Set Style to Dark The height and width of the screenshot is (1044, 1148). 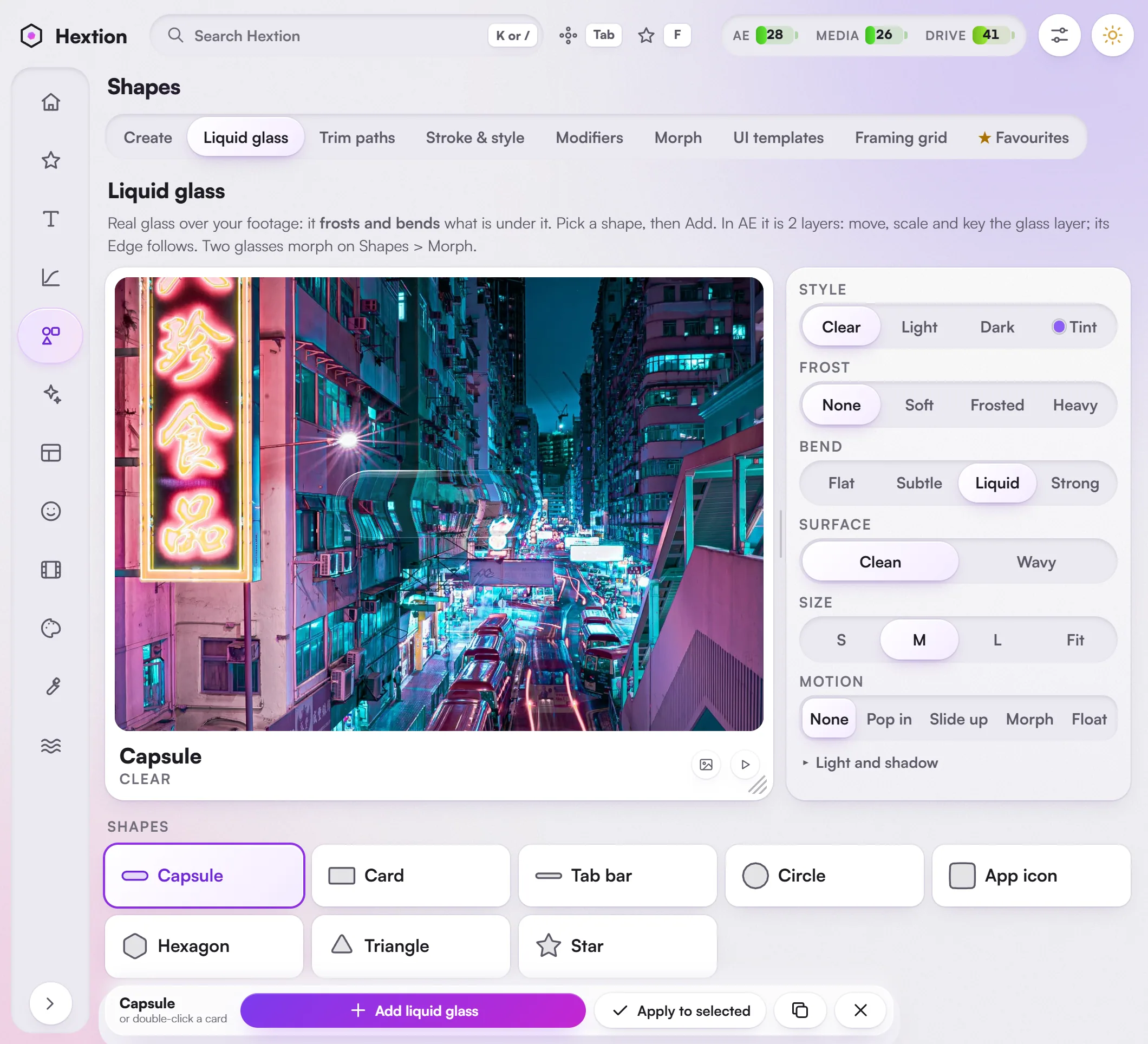click(x=997, y=327)
